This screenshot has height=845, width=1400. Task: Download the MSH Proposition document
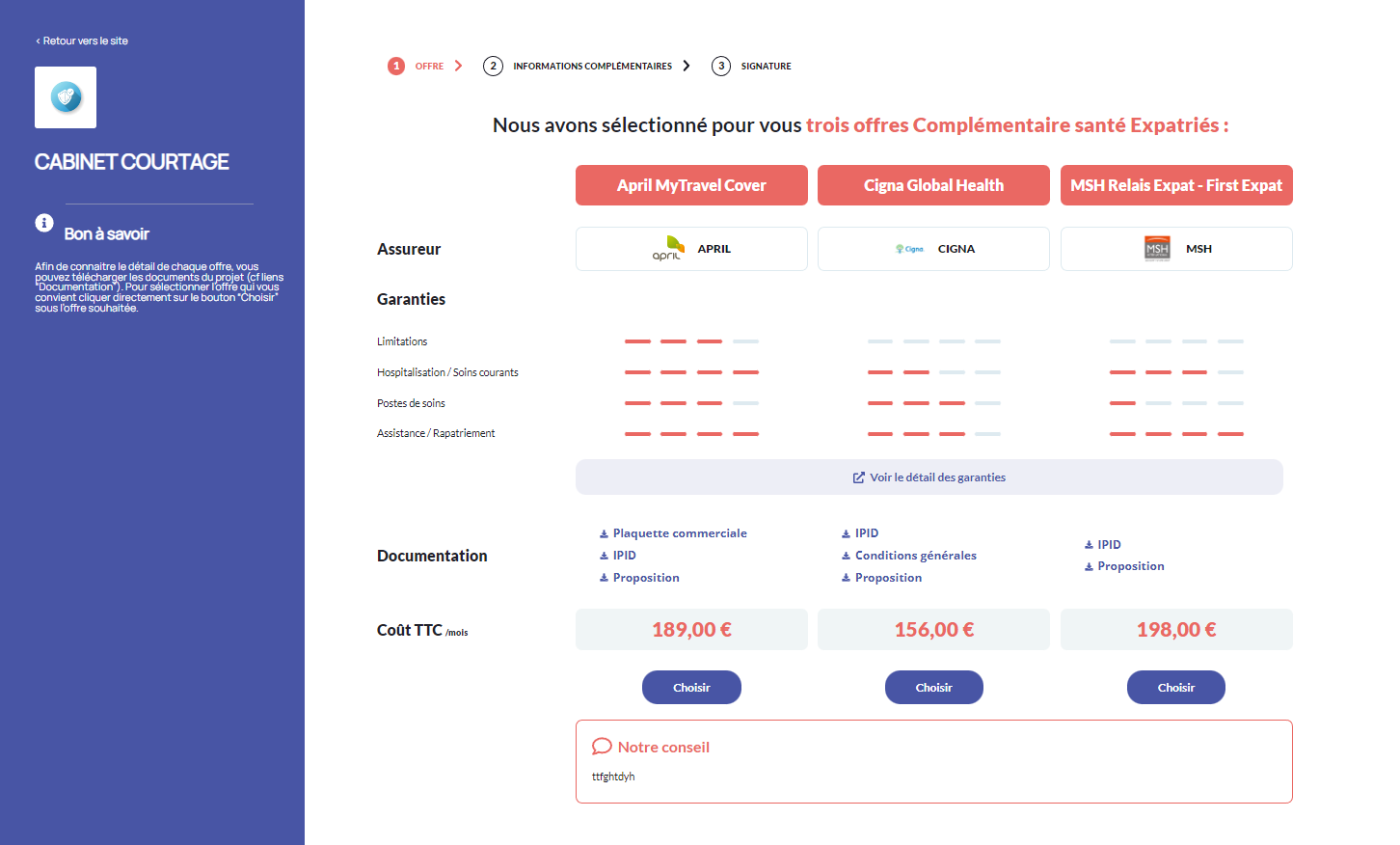[1130, 566]
